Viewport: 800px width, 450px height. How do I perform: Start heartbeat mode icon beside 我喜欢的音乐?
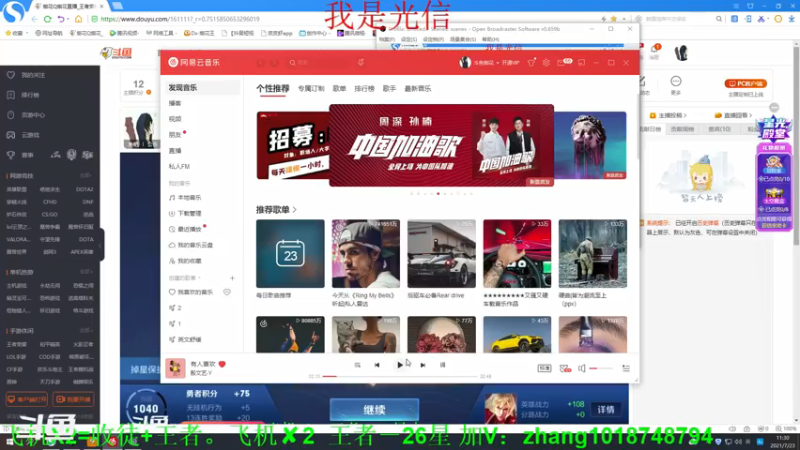(x=227, y=292)
